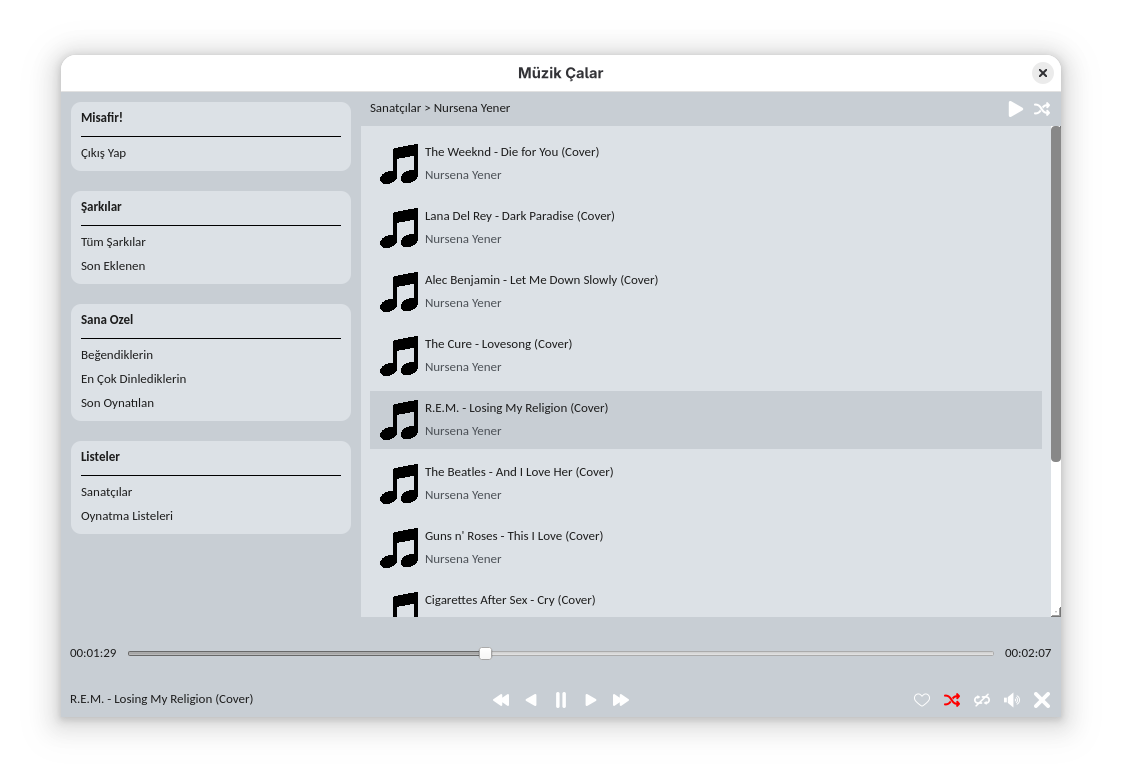Click the now-playing title in the bottom bar
This screenshot has height=784, width=1122.
162,699
